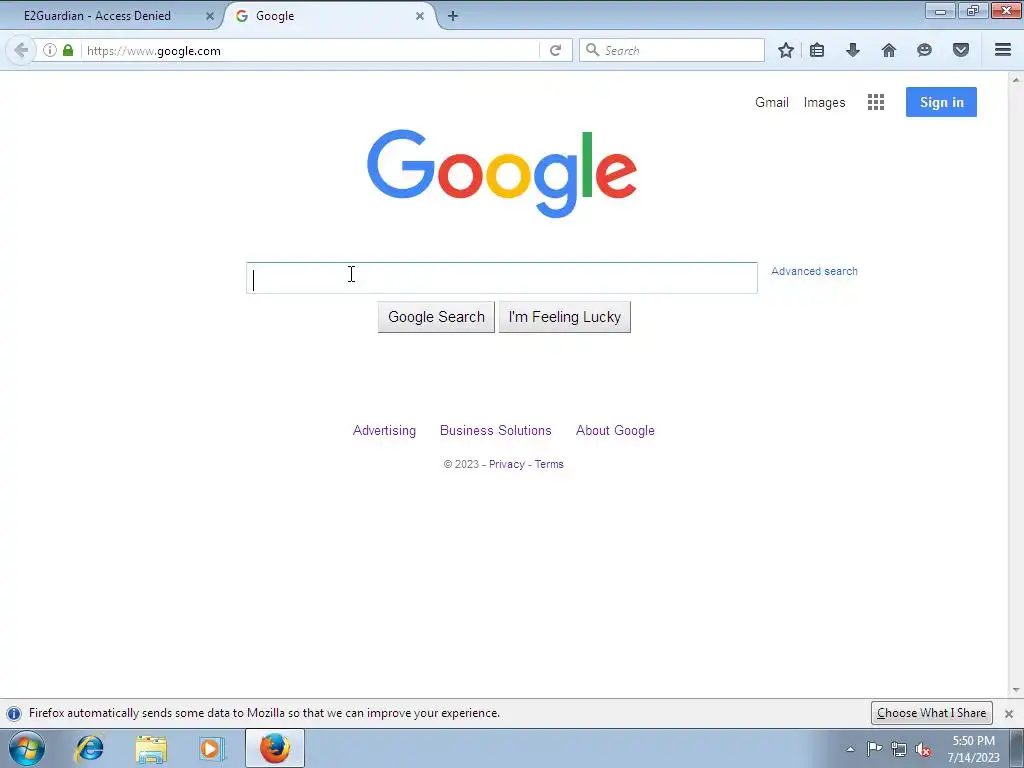
Task: Open the Gmail link
Action: pos(772,102)
